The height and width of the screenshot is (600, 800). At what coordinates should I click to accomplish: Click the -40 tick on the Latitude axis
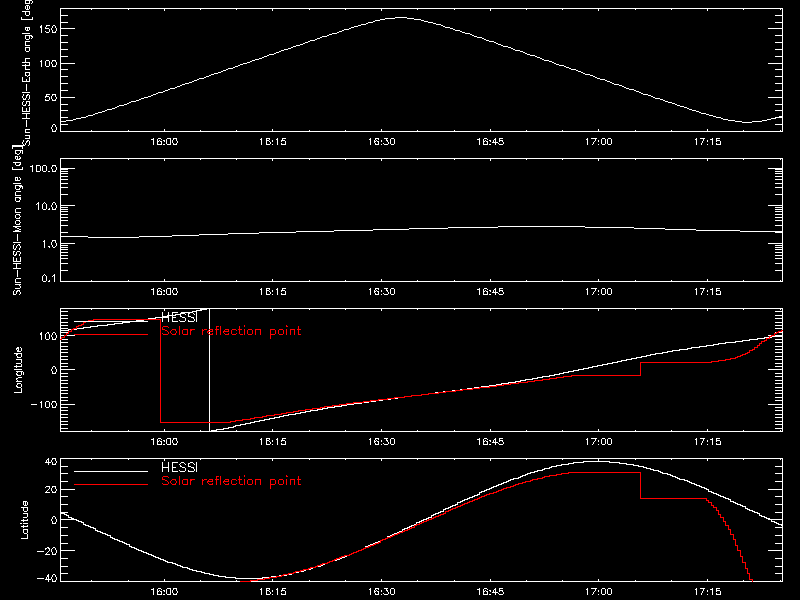coord(47,578)
